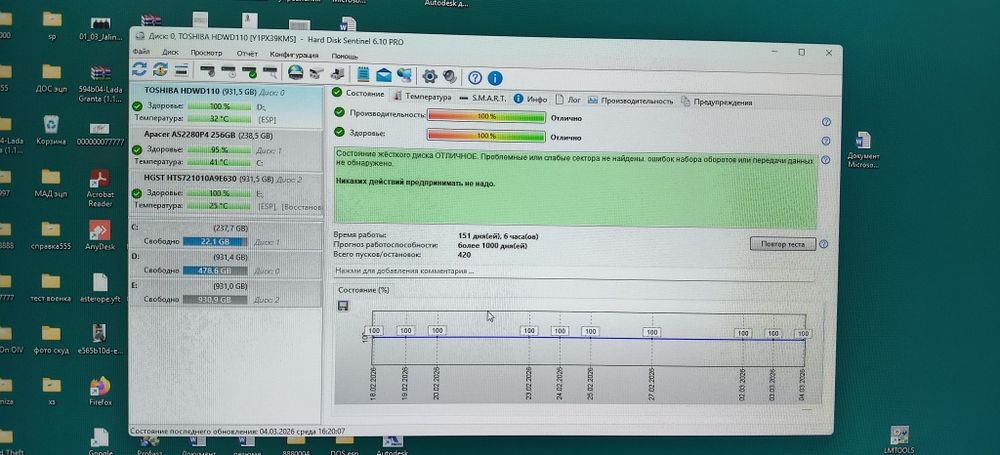This screenshot has width=1000, height=455.
Task: Click the справка555 folder on desktop
Action: (51, 235)
